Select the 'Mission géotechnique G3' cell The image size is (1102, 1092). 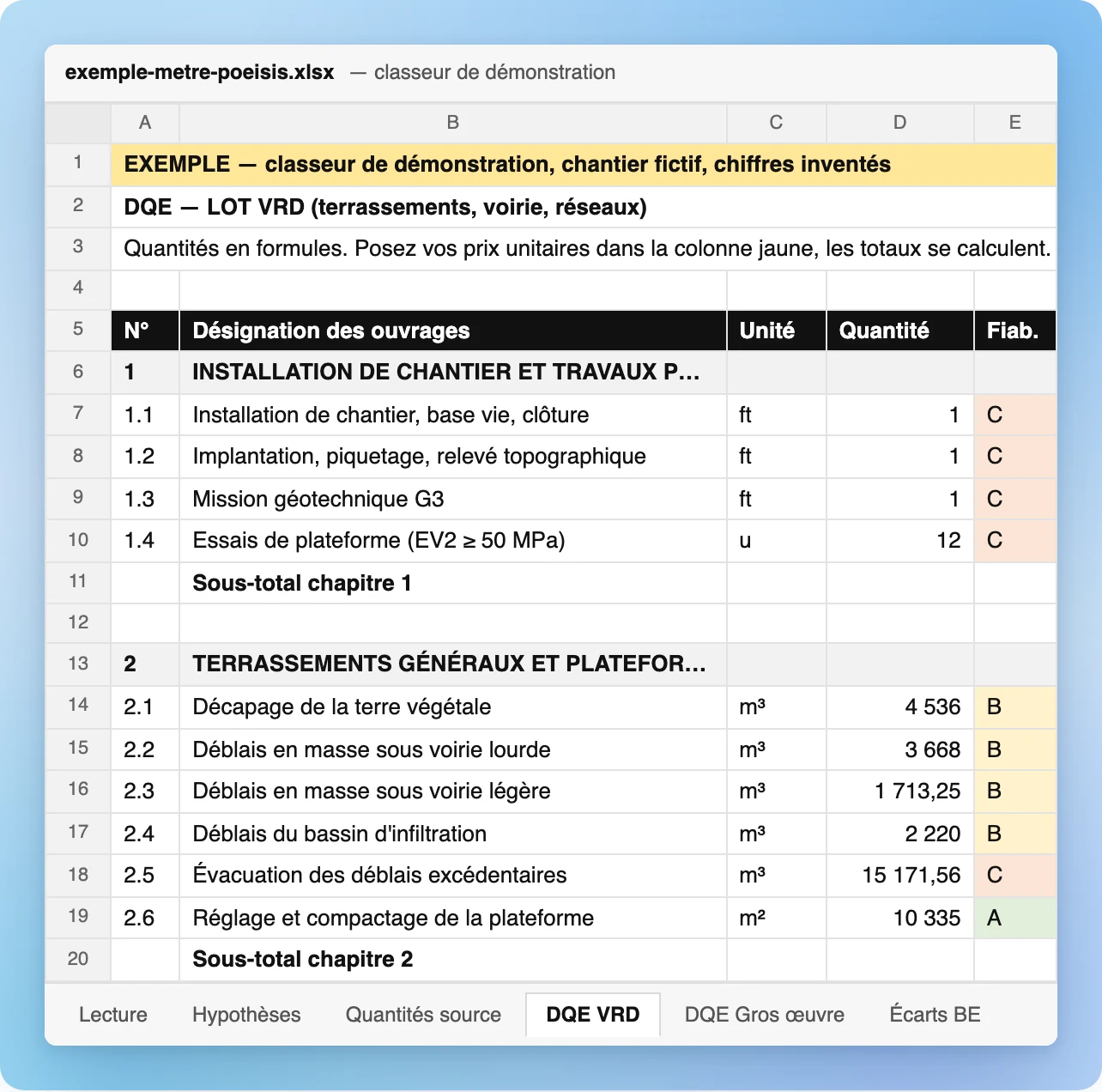pos(453,499)
